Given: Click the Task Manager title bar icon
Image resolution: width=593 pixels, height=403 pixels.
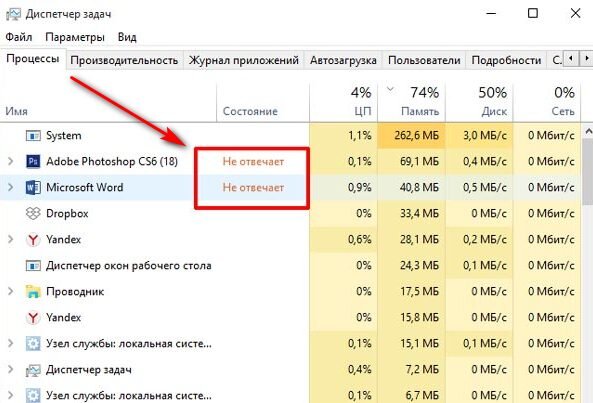Looking at the screenshot, I should click(x=13, y=15).
